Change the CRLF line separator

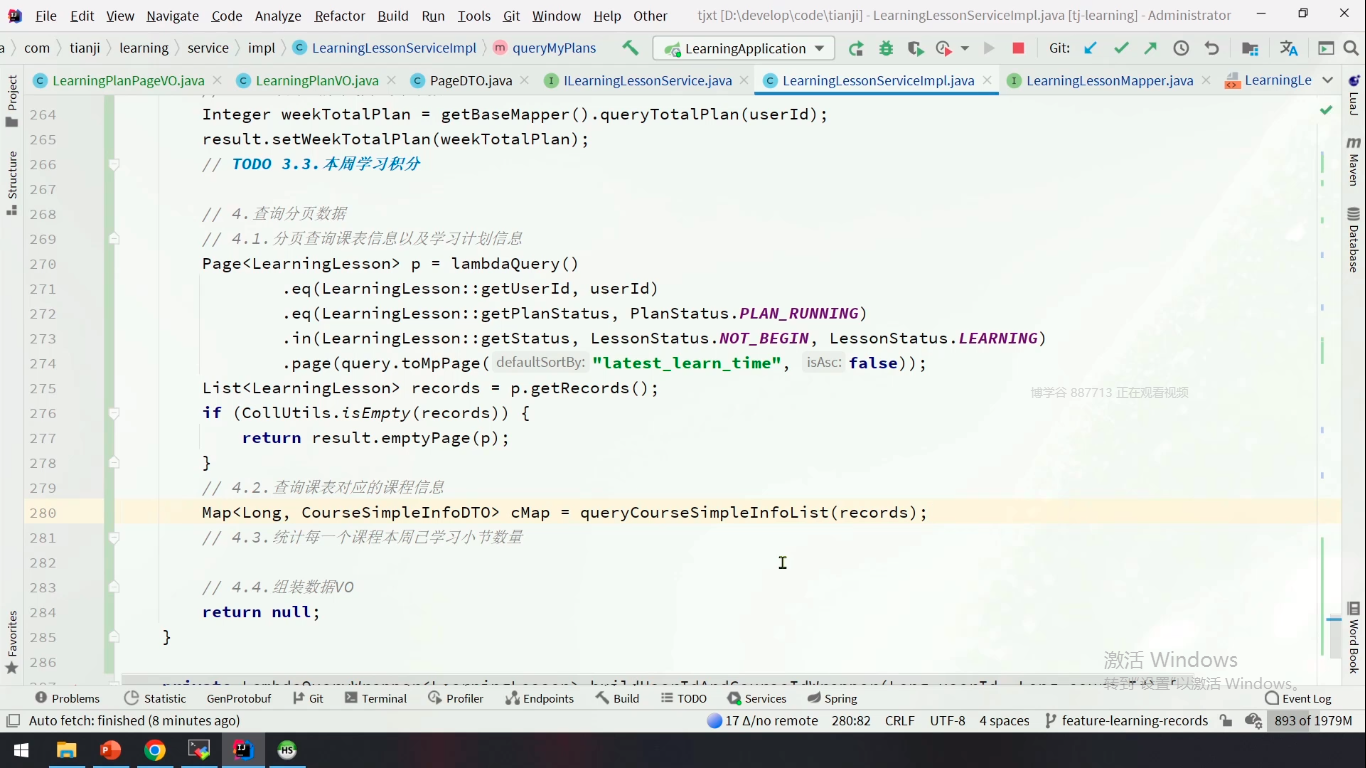pos(900,720)
